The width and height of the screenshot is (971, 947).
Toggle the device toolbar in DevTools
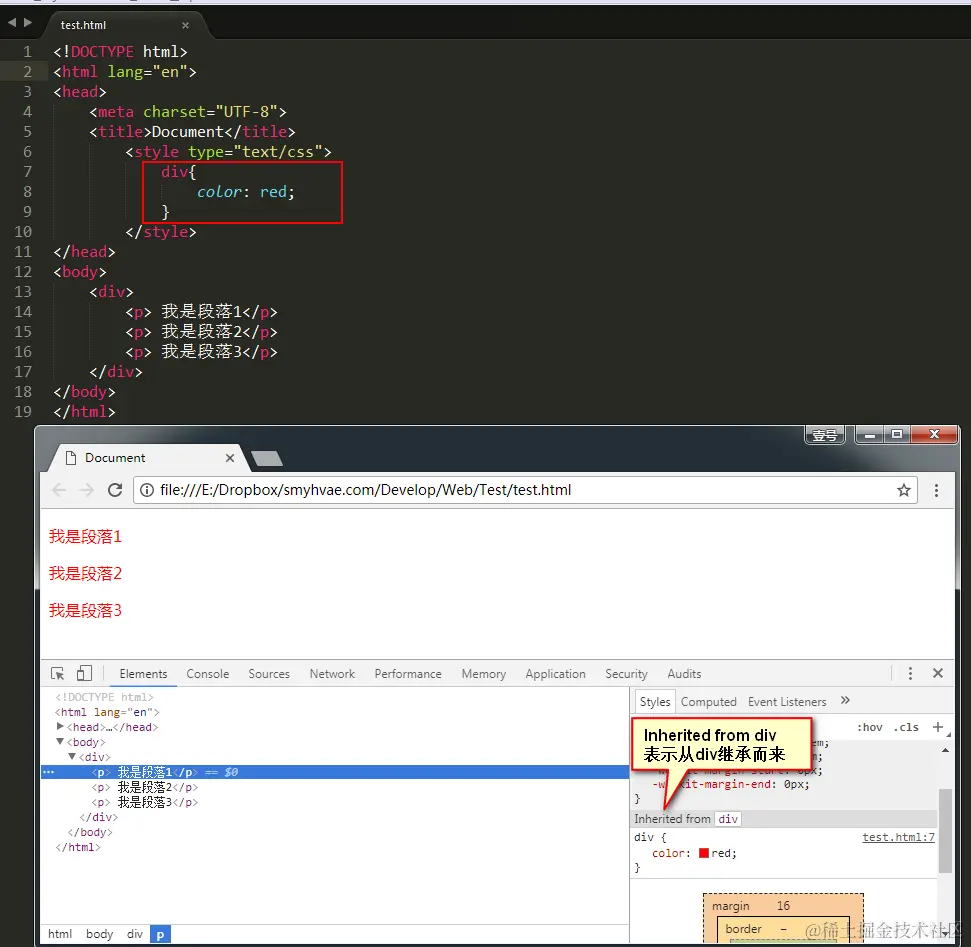[84, 674]
